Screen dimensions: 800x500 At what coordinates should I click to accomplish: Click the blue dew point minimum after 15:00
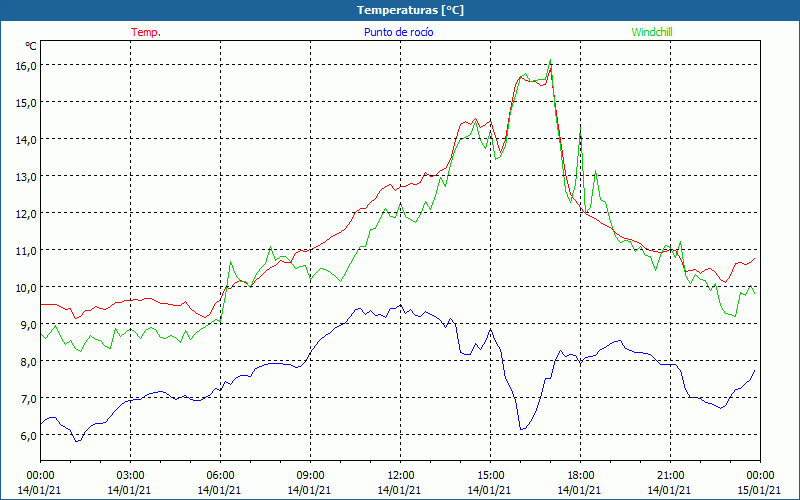[x=521, y=429]
